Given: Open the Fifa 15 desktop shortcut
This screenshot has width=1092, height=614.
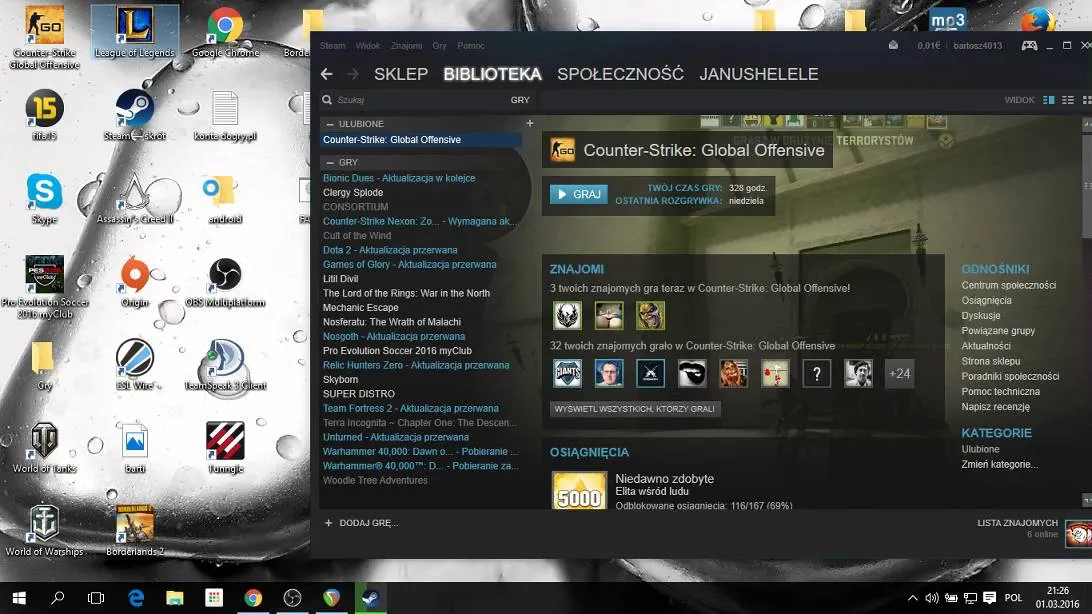Looking at the screenshot, I should (x=45, y=115).
